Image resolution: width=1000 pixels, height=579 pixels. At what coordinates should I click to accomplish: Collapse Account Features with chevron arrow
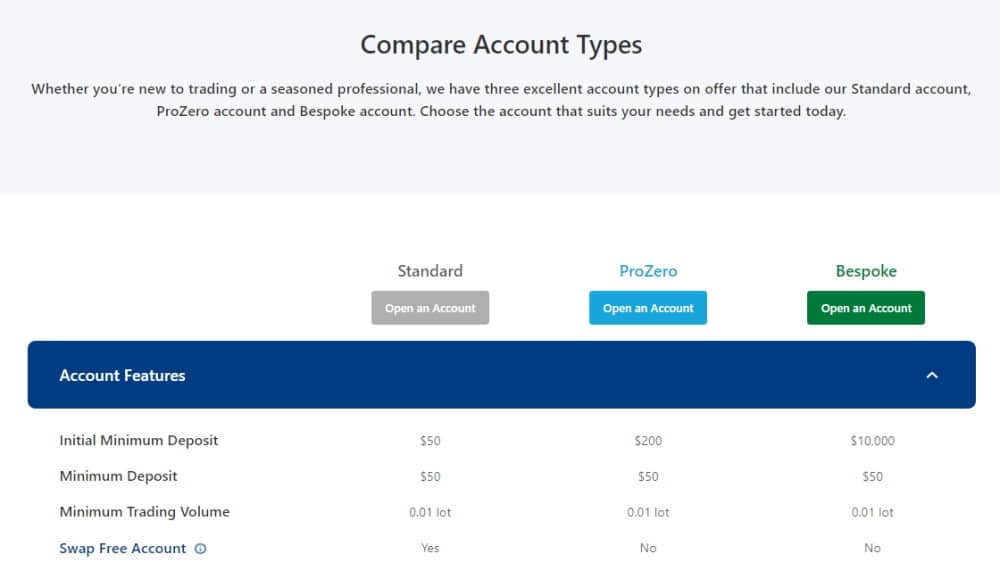coord(932,375)
